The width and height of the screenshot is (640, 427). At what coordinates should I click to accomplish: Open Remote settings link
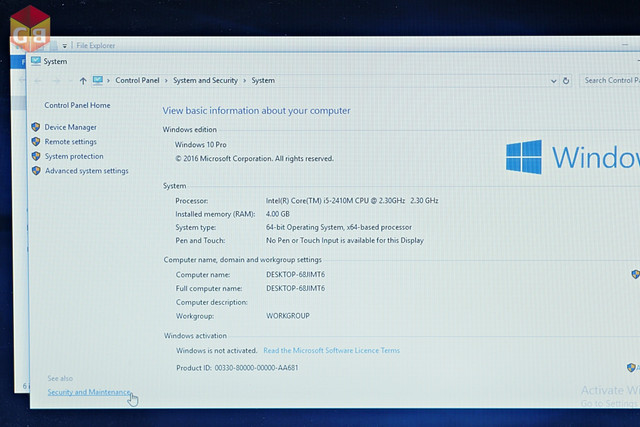click(x=70, y=142)
